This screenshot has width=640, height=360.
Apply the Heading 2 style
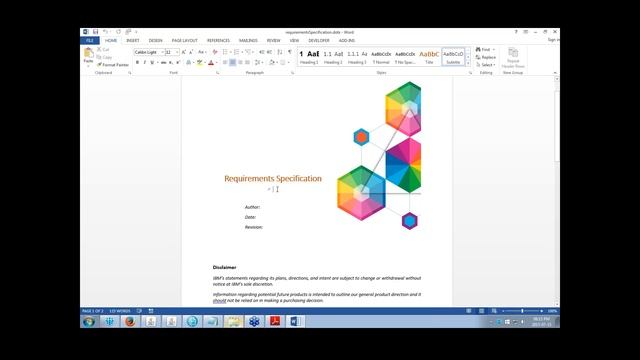click(333, 57)
